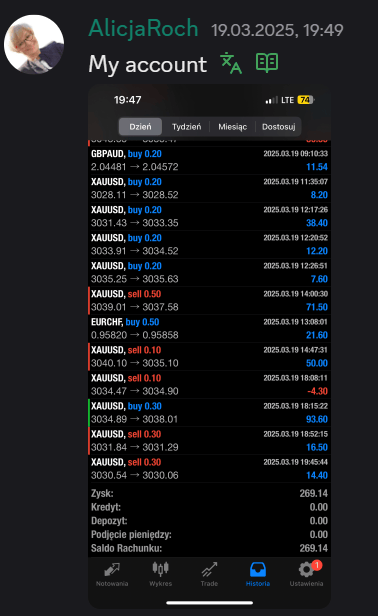Select XAUUSD trade with -4.30 loss
Screen dimensions: 378x616
[209, 385]
